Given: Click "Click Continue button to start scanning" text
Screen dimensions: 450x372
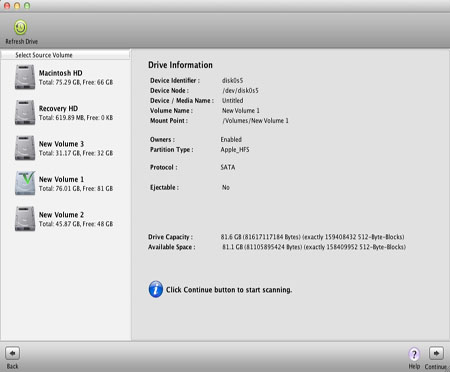Looking at the screenshot, I should pyautogui.click(x=229, y=290).
